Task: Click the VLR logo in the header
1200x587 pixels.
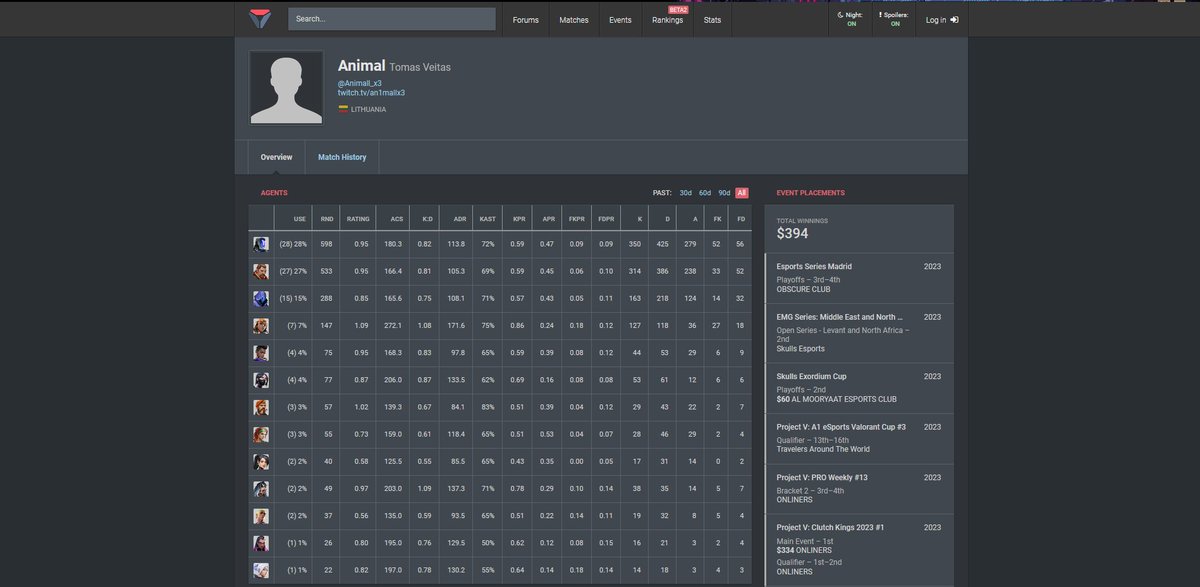Action: click(259, 19)
